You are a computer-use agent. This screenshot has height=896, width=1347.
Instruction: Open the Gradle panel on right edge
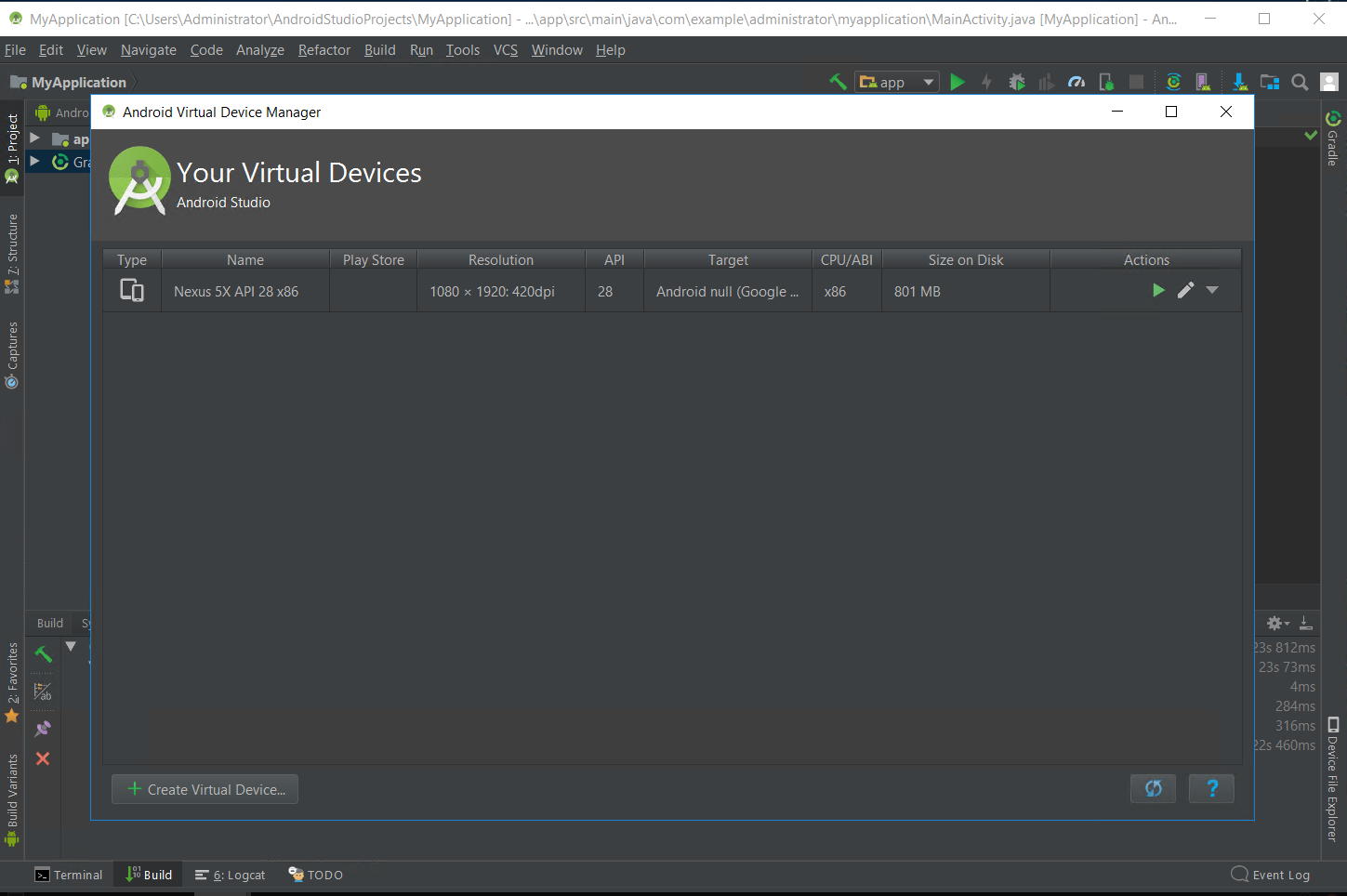(1333, 138)
